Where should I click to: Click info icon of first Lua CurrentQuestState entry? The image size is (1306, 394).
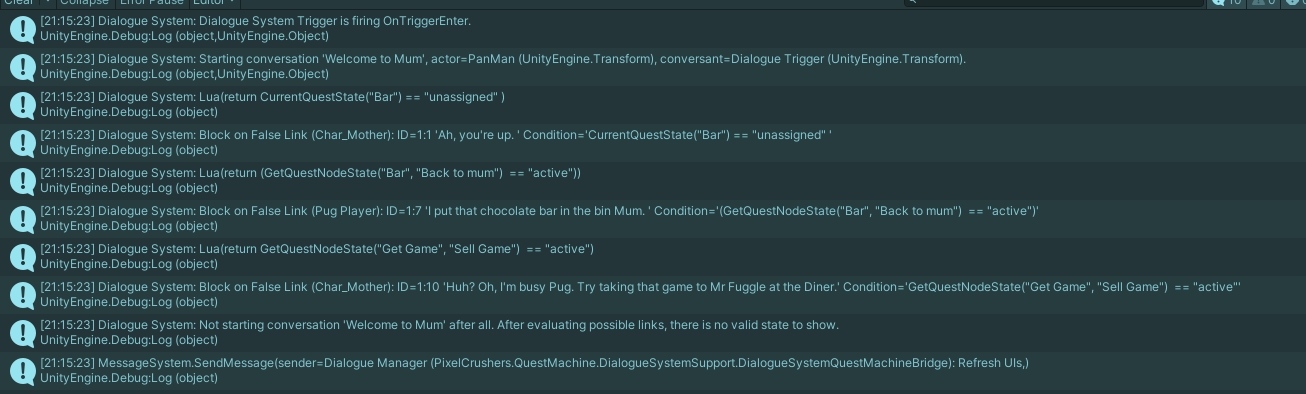[22, 104]
